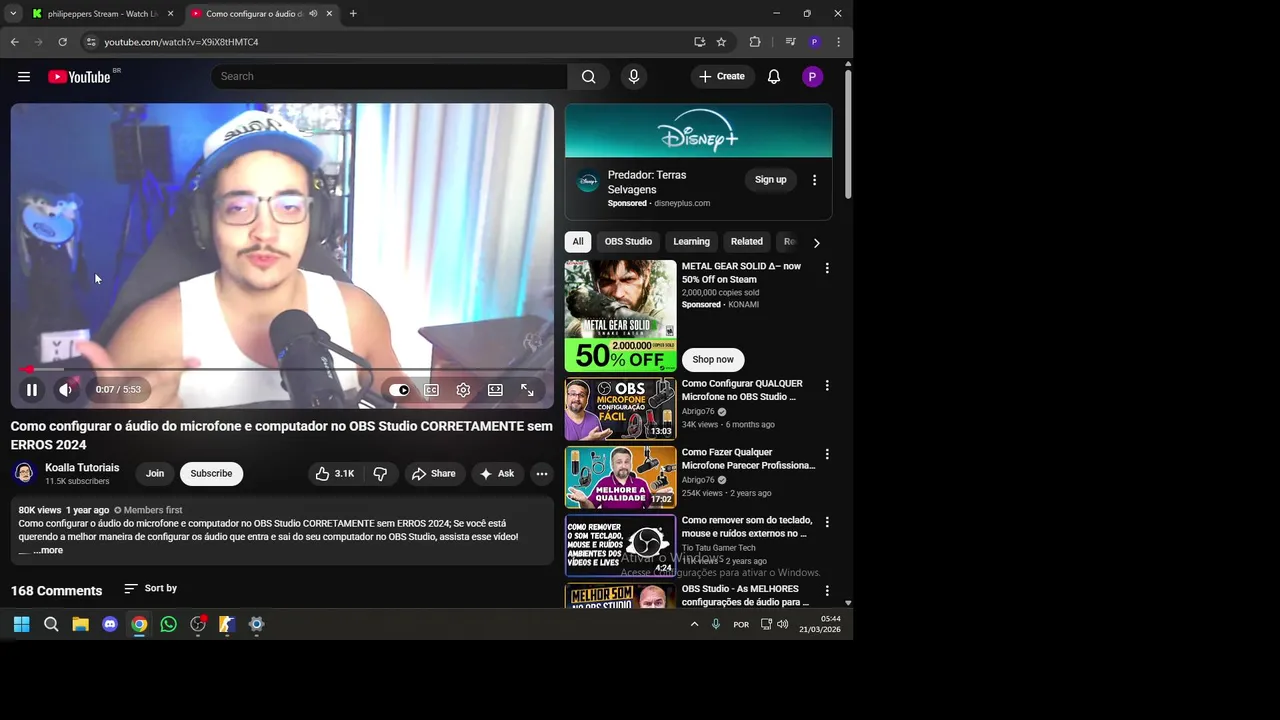Click the Create button
This screenshot has height=720, width=1280.
coord(721,77)
